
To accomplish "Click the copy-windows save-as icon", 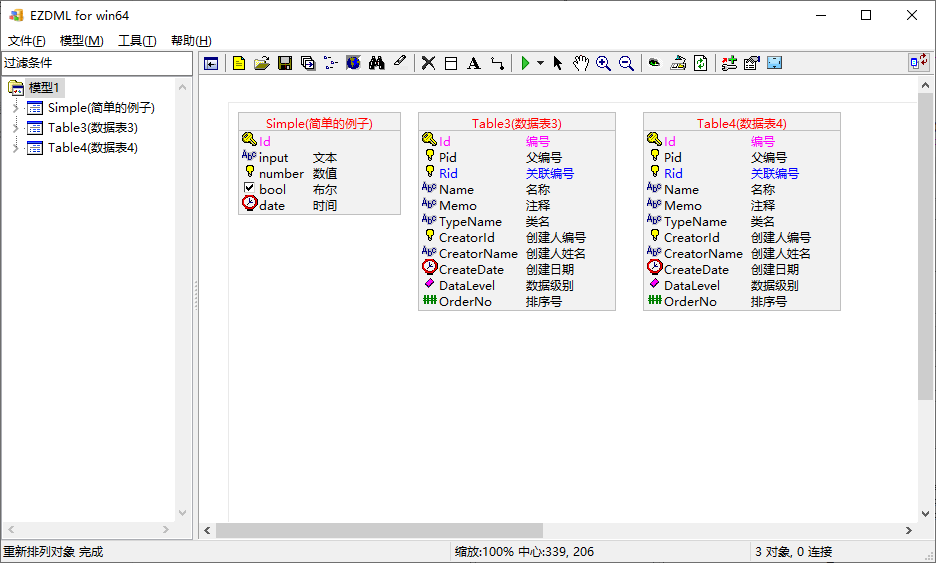I will (308, 63).
